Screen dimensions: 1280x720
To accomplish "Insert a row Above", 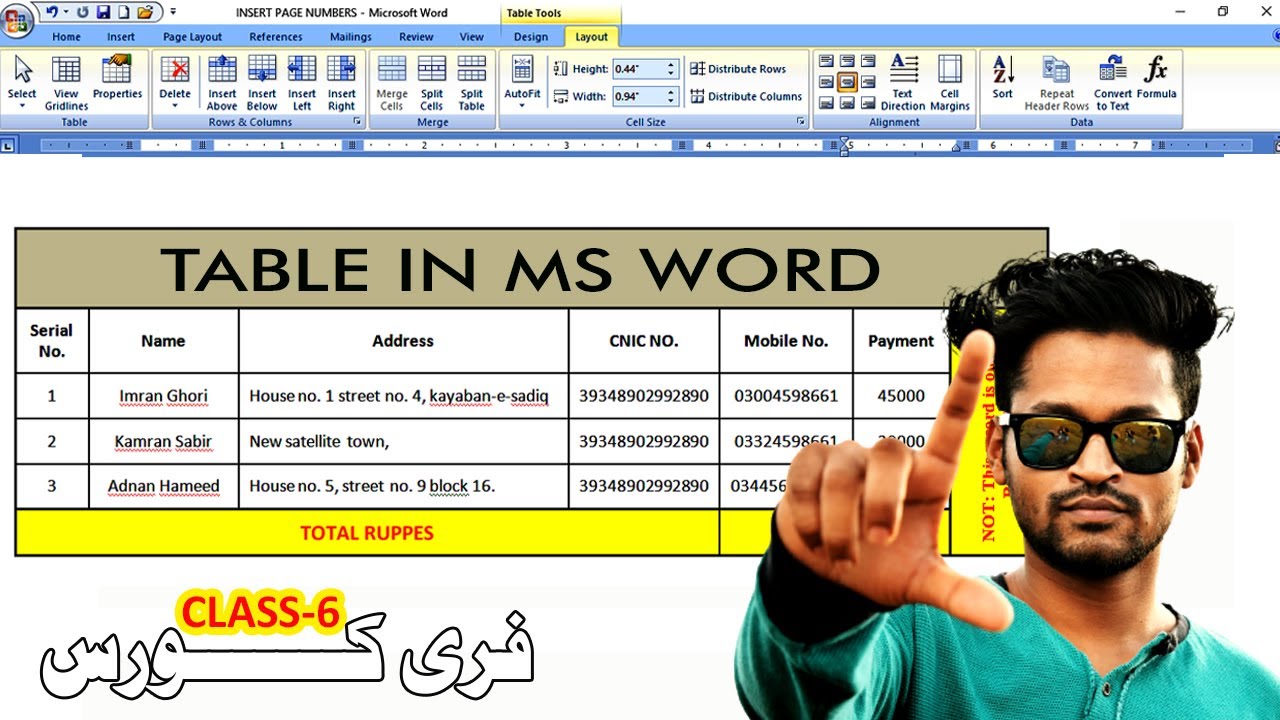I will 222,83.
